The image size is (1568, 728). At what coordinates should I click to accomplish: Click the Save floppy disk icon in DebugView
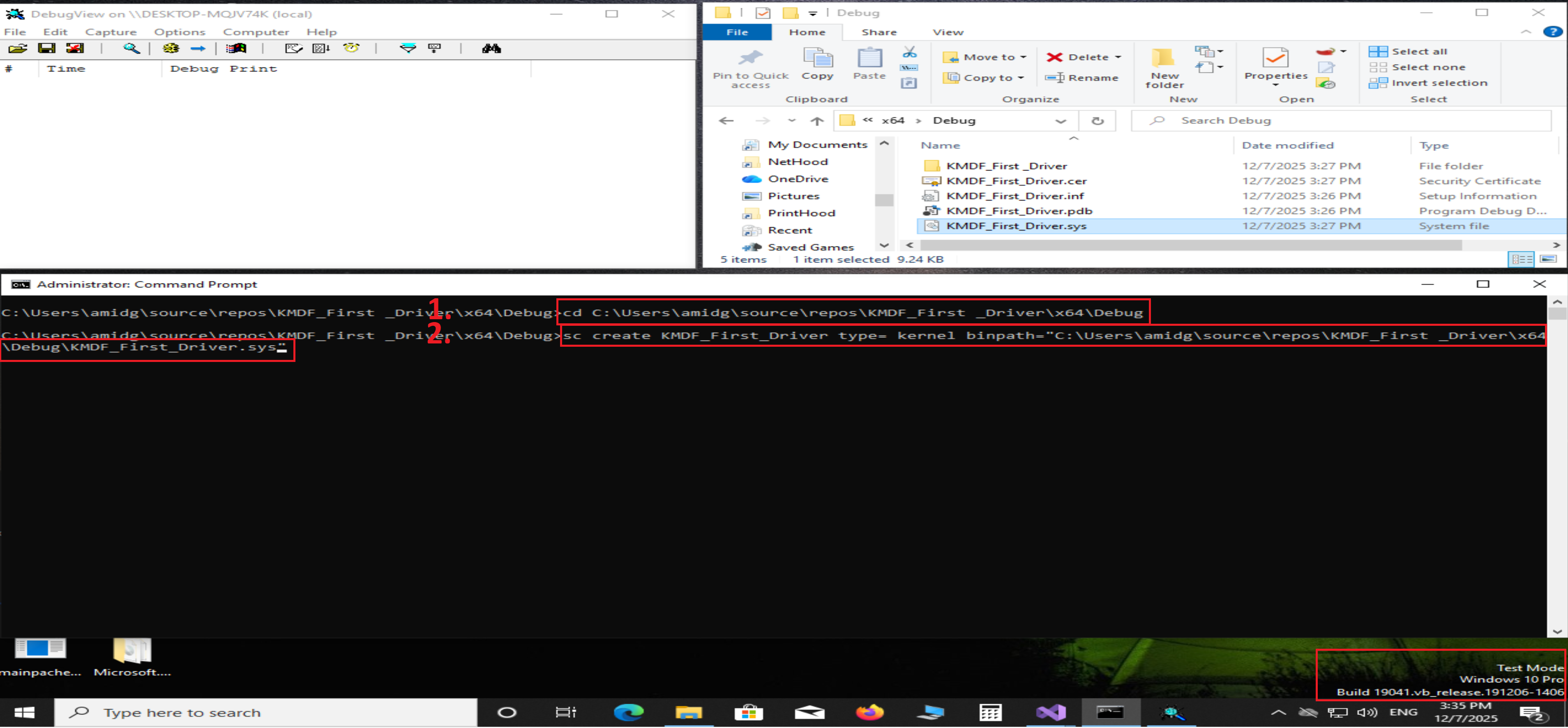pos(46,49)
